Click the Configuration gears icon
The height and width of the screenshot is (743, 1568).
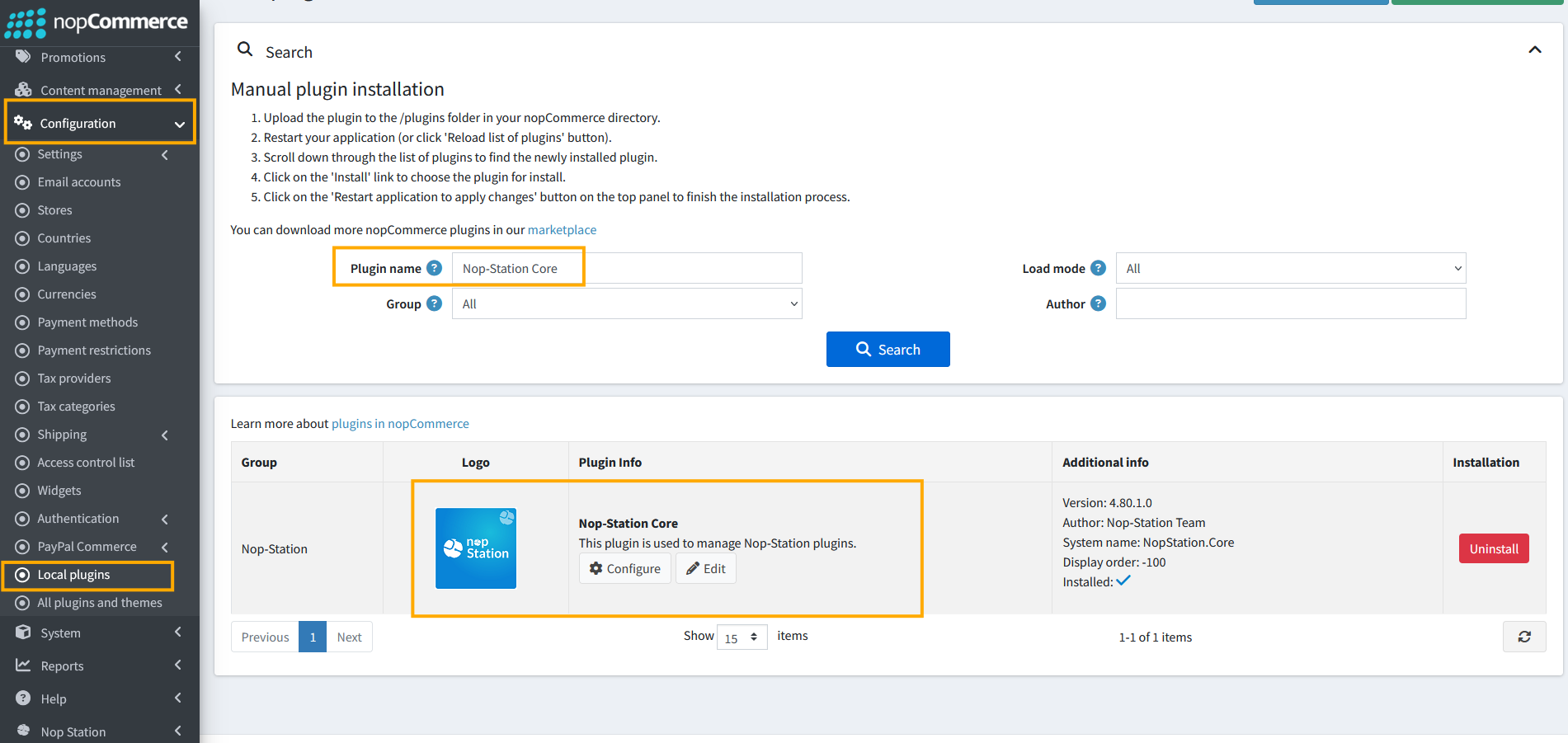pyautogui.click(x=23, y=123)
